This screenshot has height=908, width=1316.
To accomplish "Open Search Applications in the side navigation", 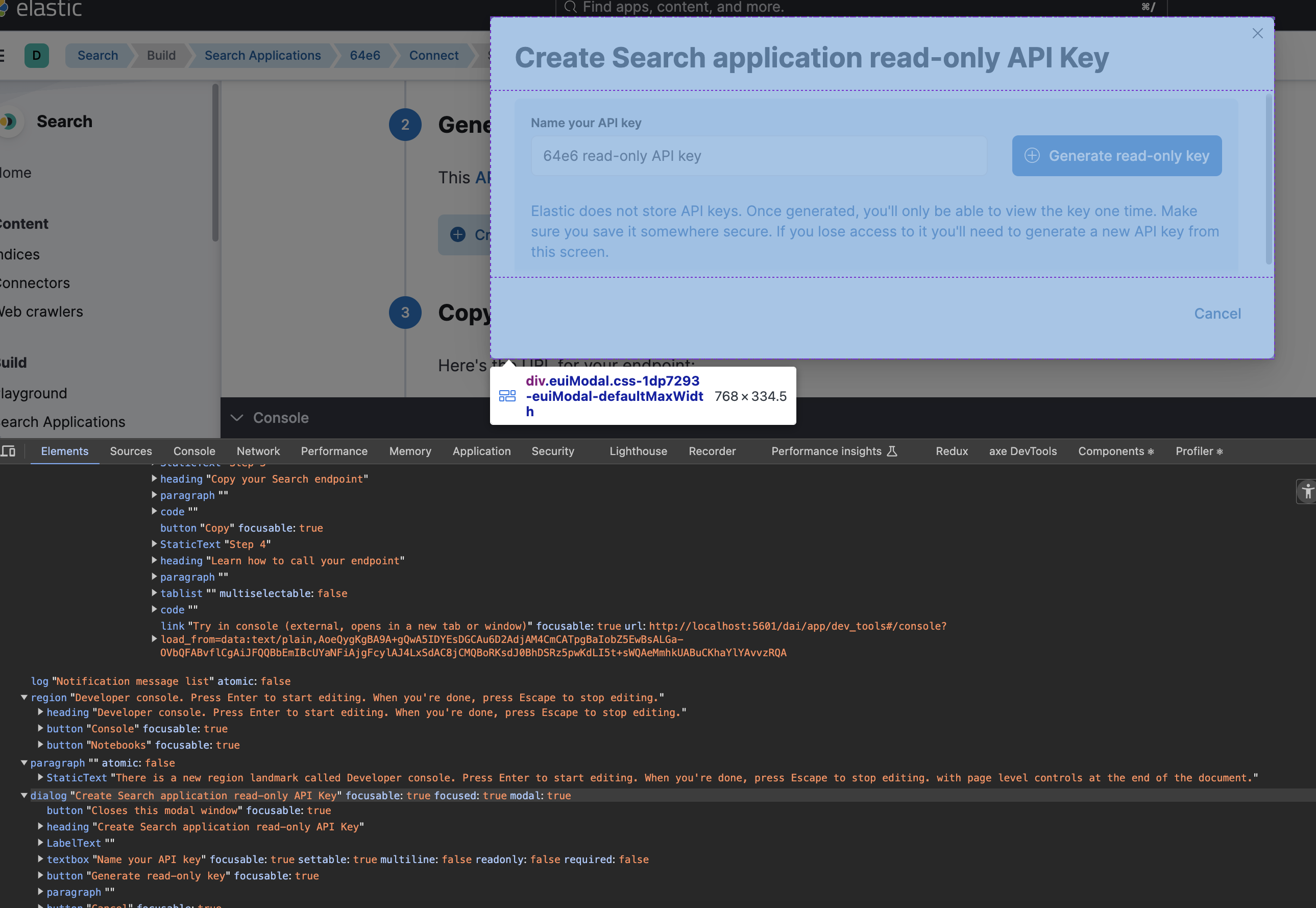I will (62, 422).
